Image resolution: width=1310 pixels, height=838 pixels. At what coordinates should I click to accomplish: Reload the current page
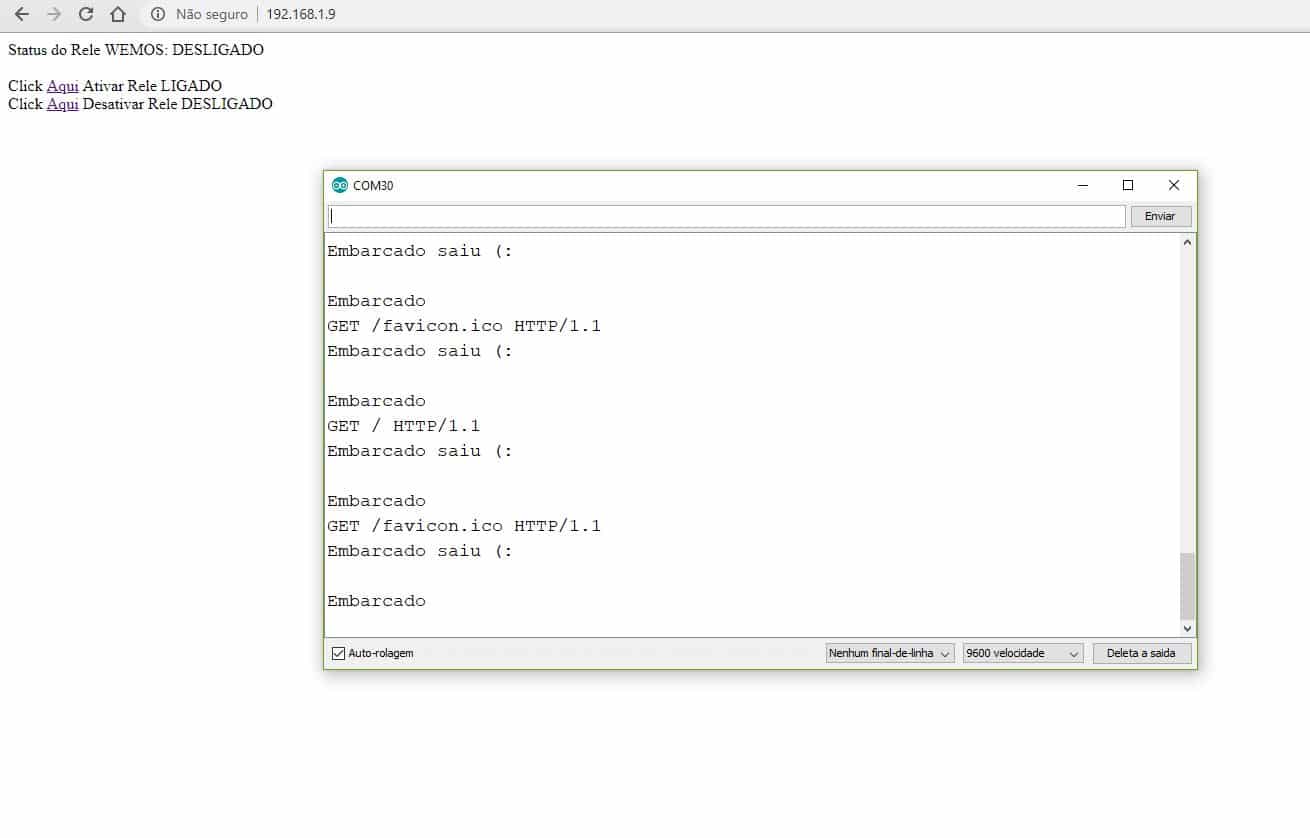pos(86,14)
